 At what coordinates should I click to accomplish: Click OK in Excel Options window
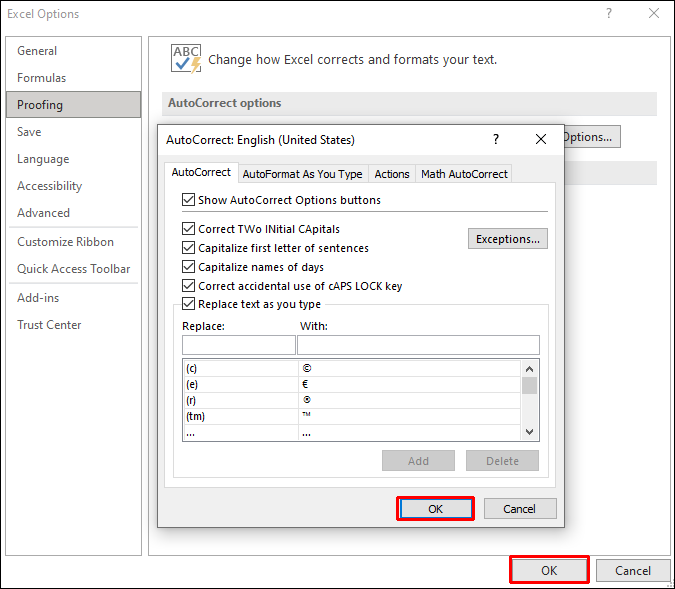click(549, 570)
